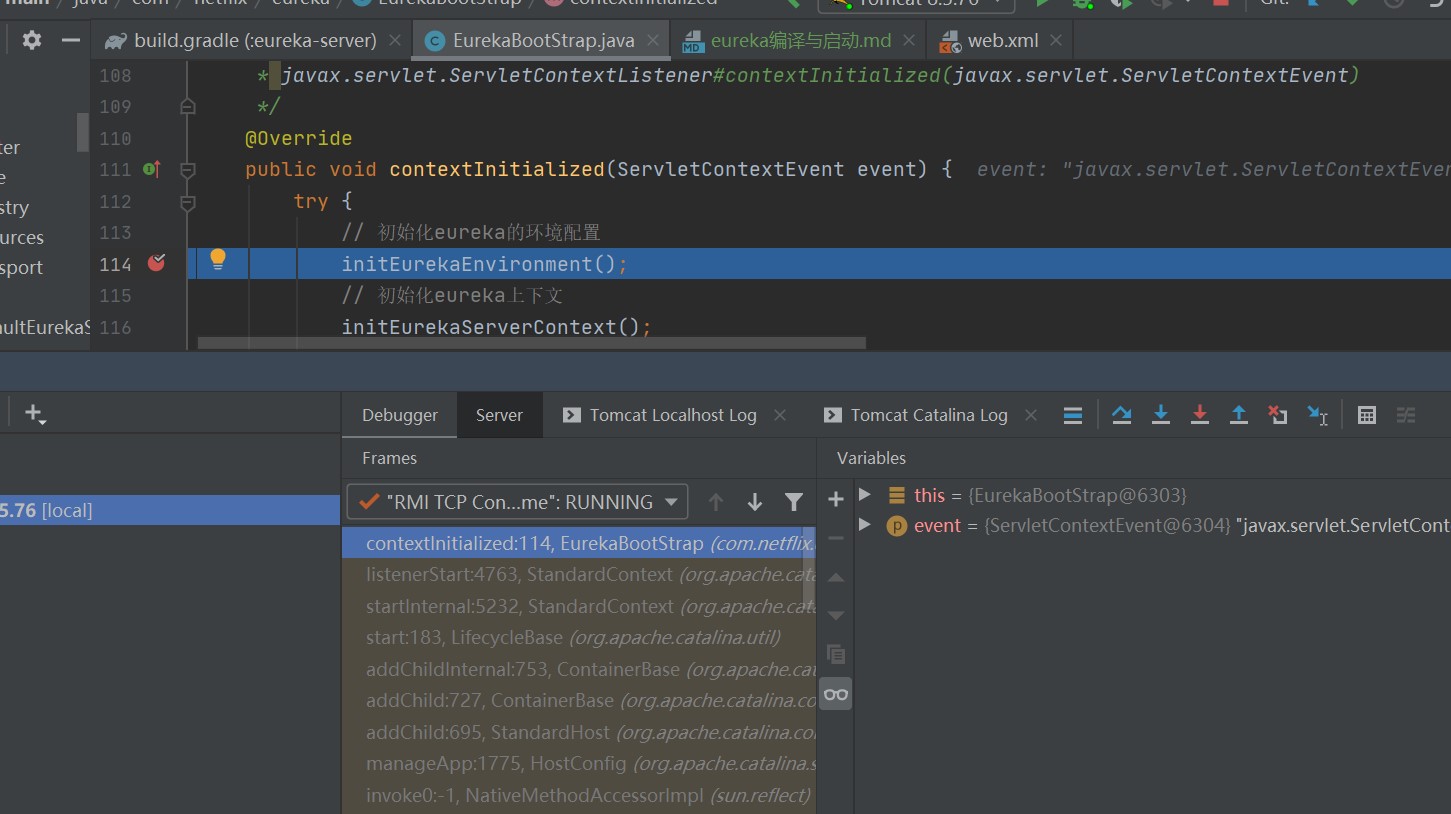Click line number 113 in gutter
This screenshot has height=814, width=1451.
pos(115,232)
